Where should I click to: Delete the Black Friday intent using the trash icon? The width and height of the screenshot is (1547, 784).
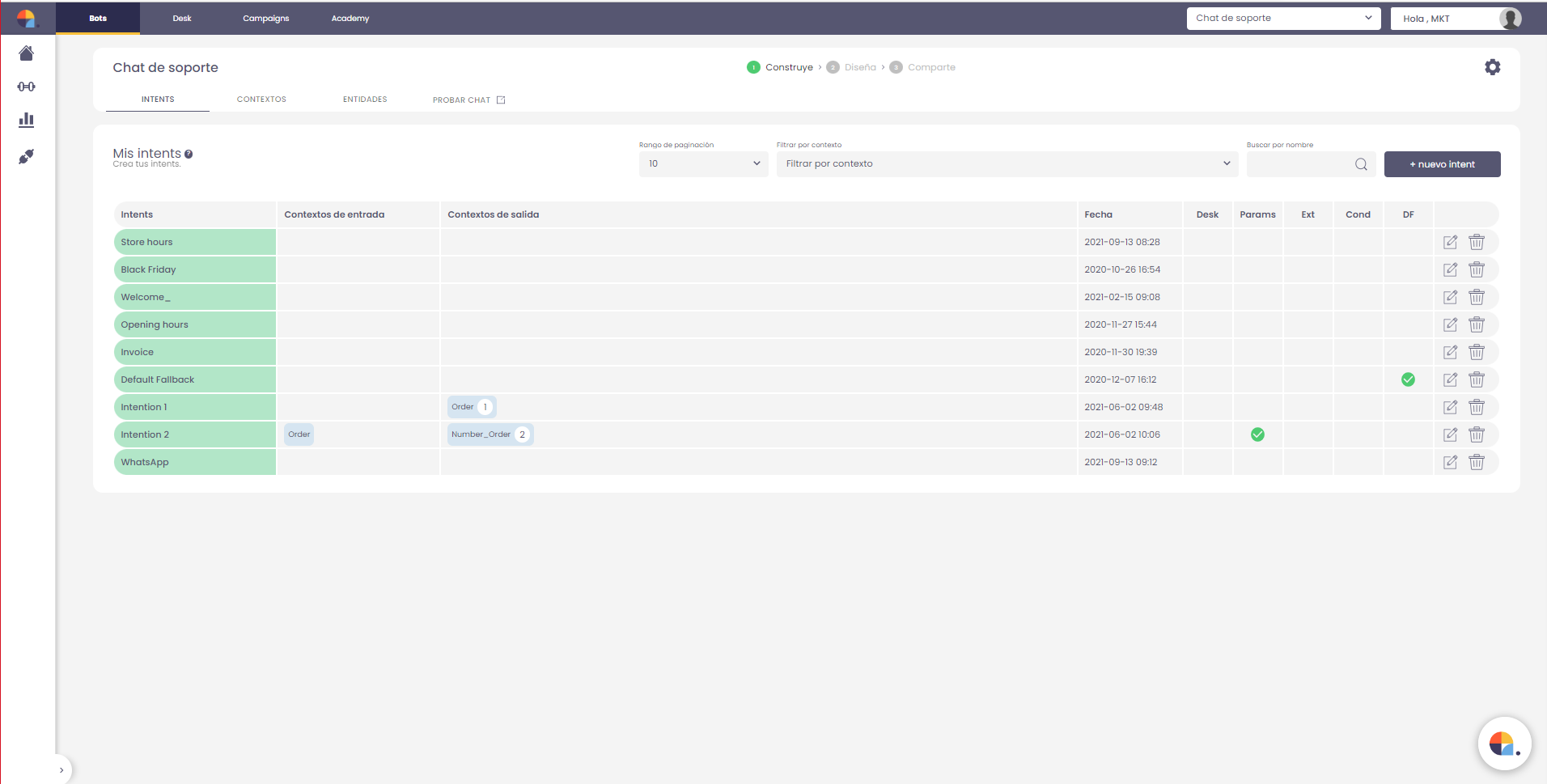(1477, 269)
